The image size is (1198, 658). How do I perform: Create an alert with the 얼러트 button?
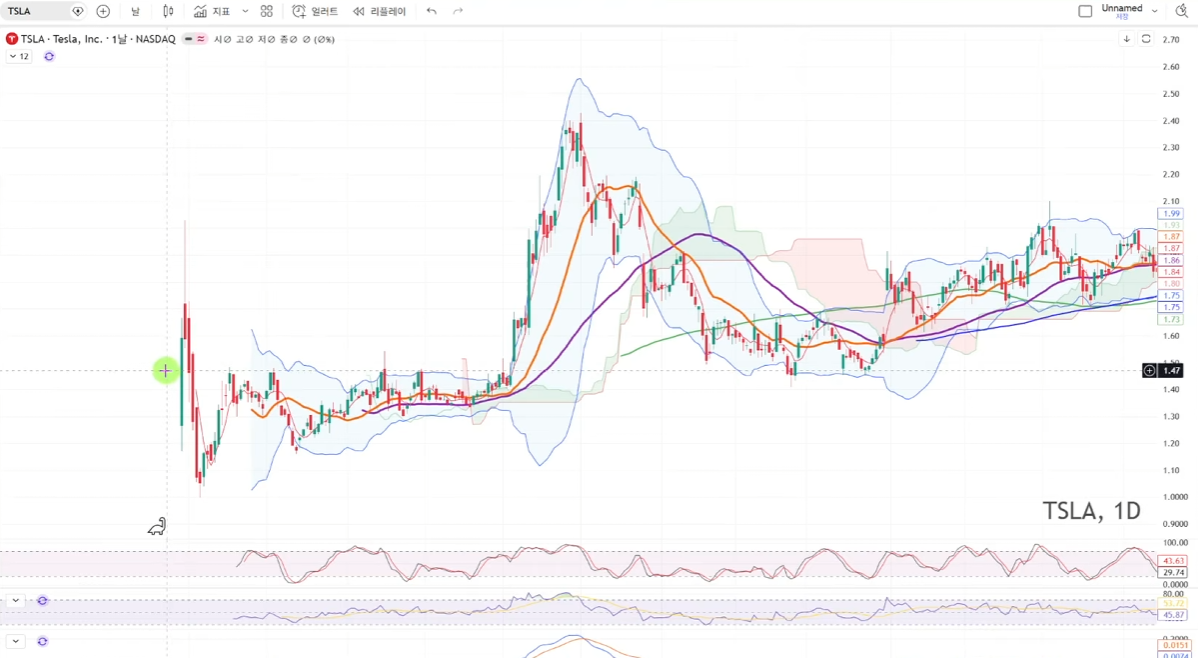315,11
